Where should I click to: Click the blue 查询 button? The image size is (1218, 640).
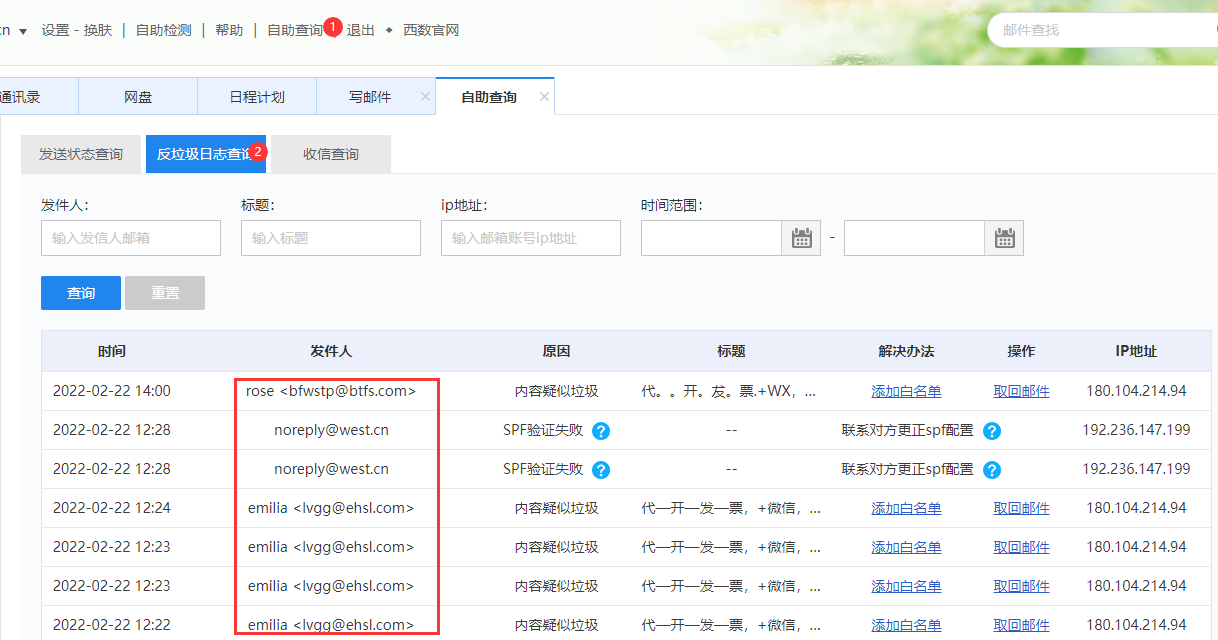(81, 293)
